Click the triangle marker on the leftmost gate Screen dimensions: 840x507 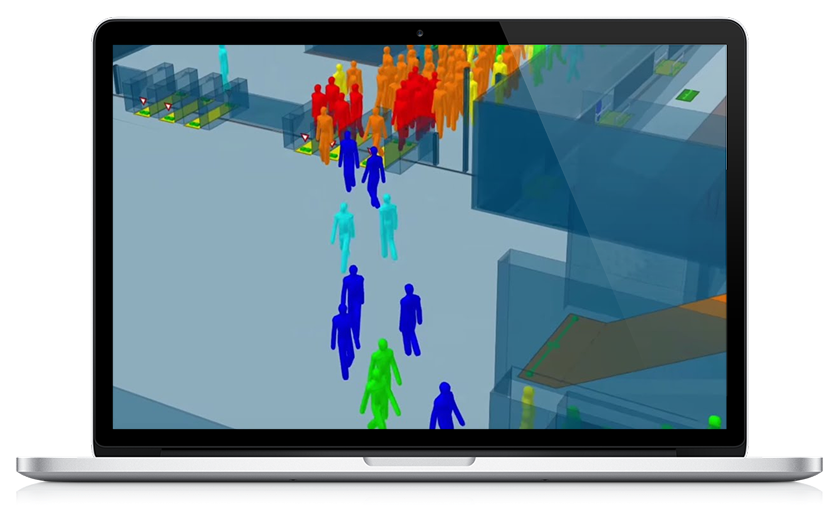(143, 101)
